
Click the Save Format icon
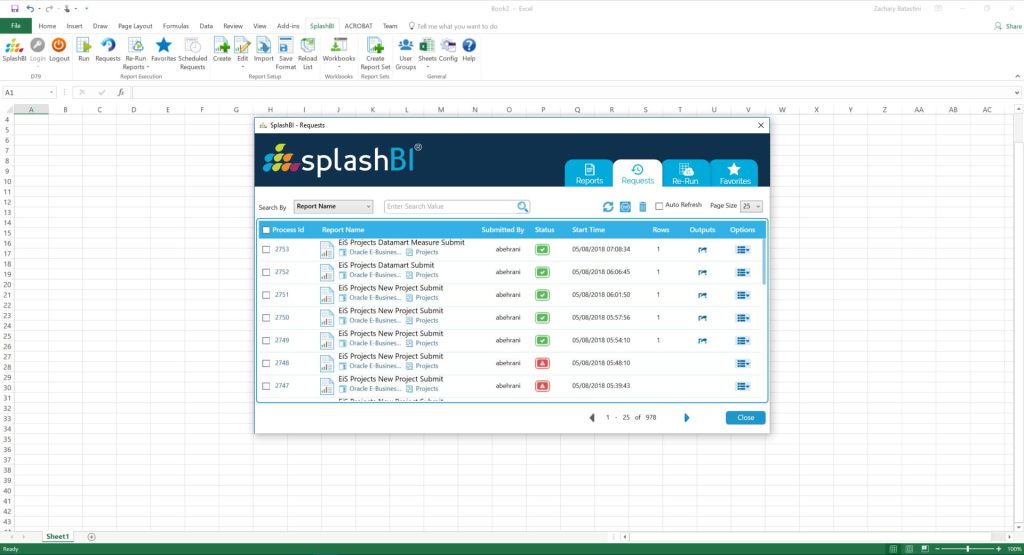[x=285, y=45]
